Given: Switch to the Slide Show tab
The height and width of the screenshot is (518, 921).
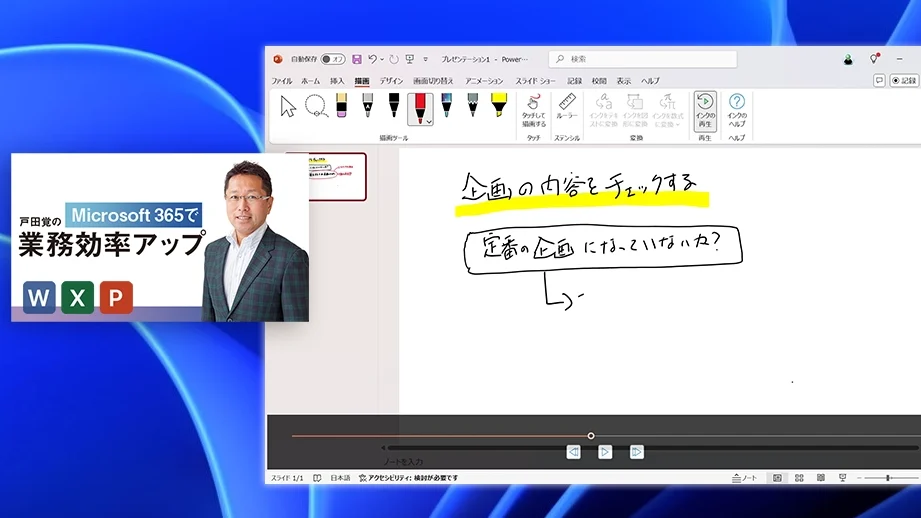Looking at the screenshot, I should click(x=536, y=80).
